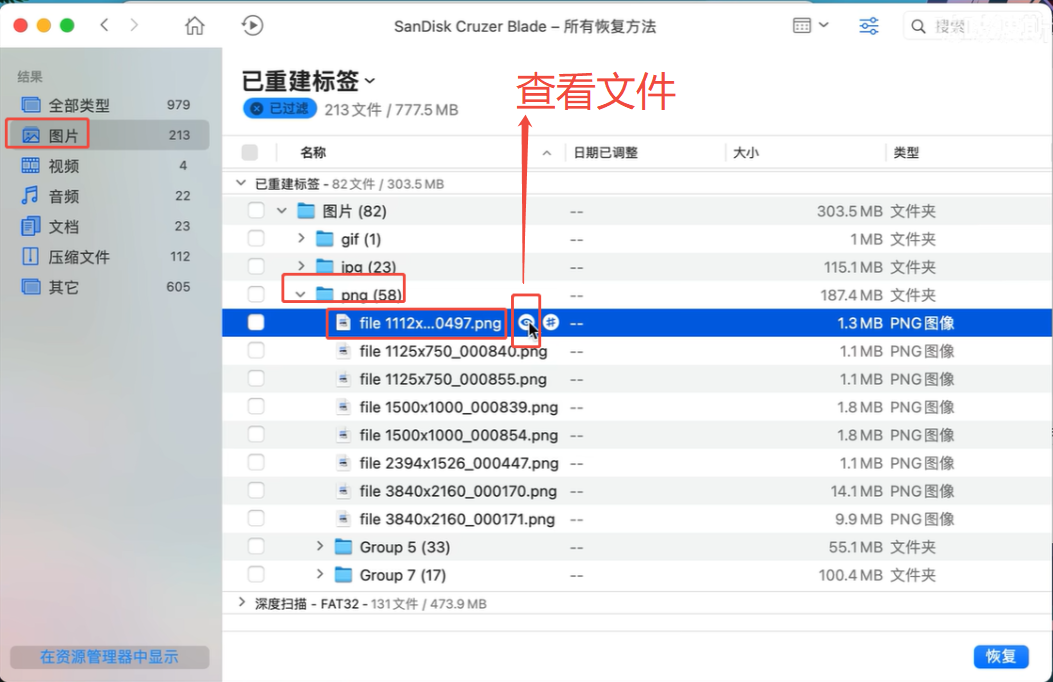The width and height of the screenshot is (1053, 682).
Task: Click 在资源管理器中显示 button
Action: (x=109, y=657)
